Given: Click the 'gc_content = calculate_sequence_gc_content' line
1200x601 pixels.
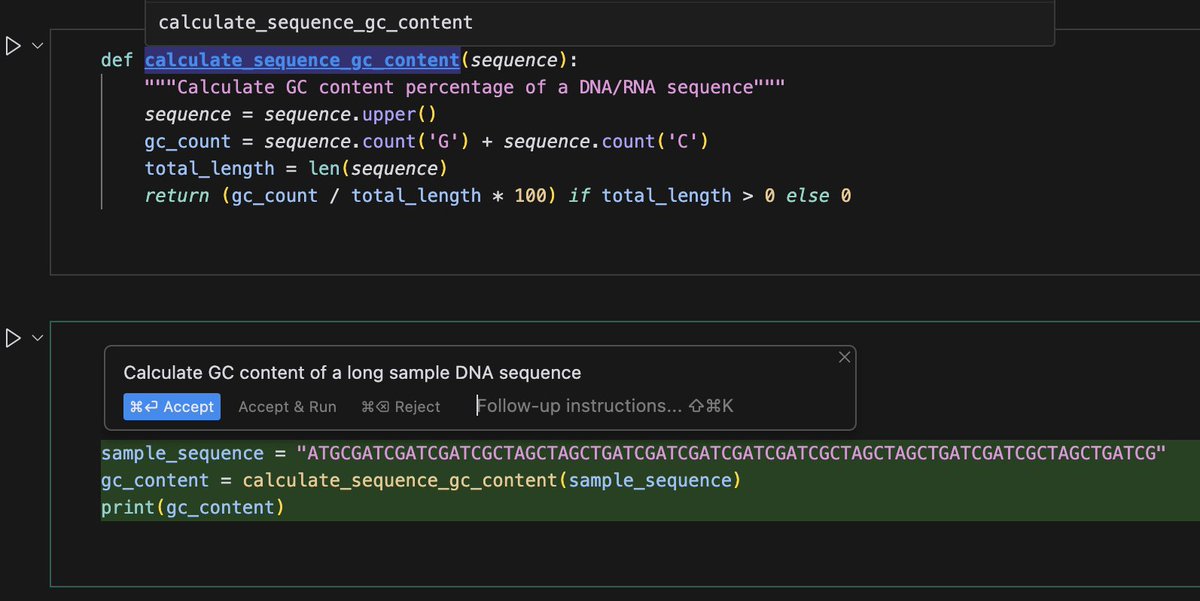Looking at the screenshot, I should [x=421, y=480].
